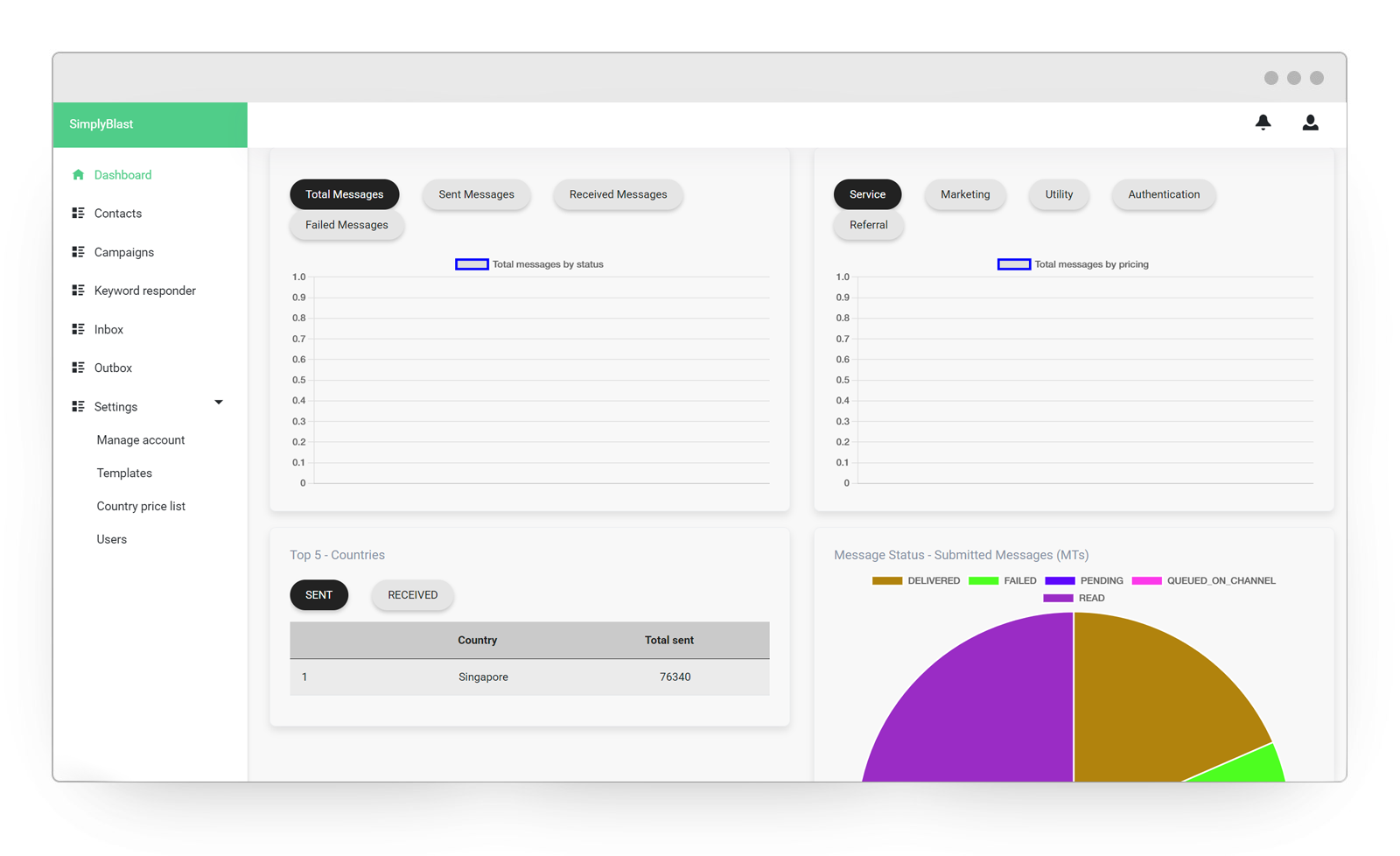Click the Keyword responder sidebar icon

pos(78,291)
